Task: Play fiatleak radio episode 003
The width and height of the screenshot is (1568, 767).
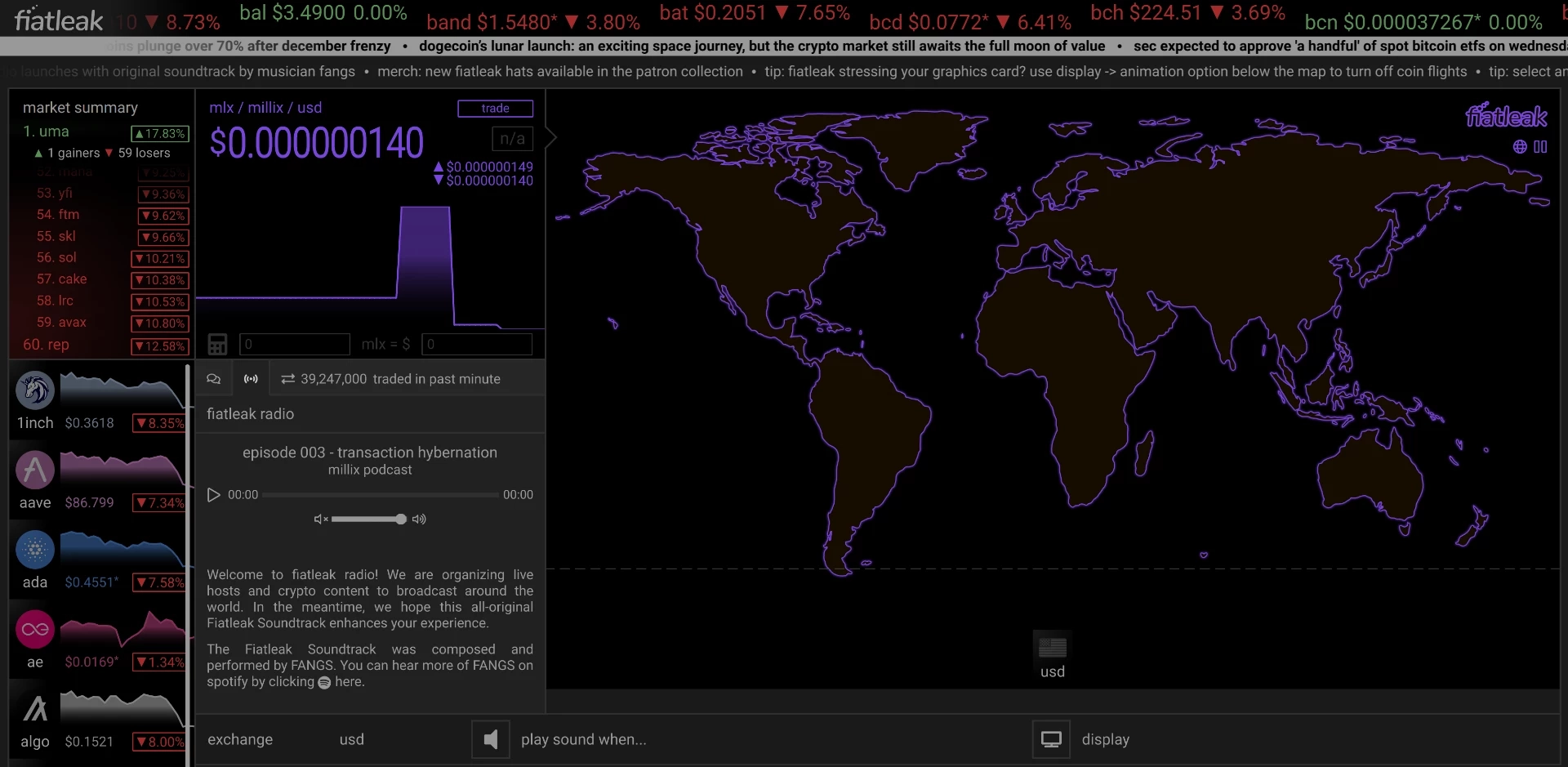Action: coord(214,495)
